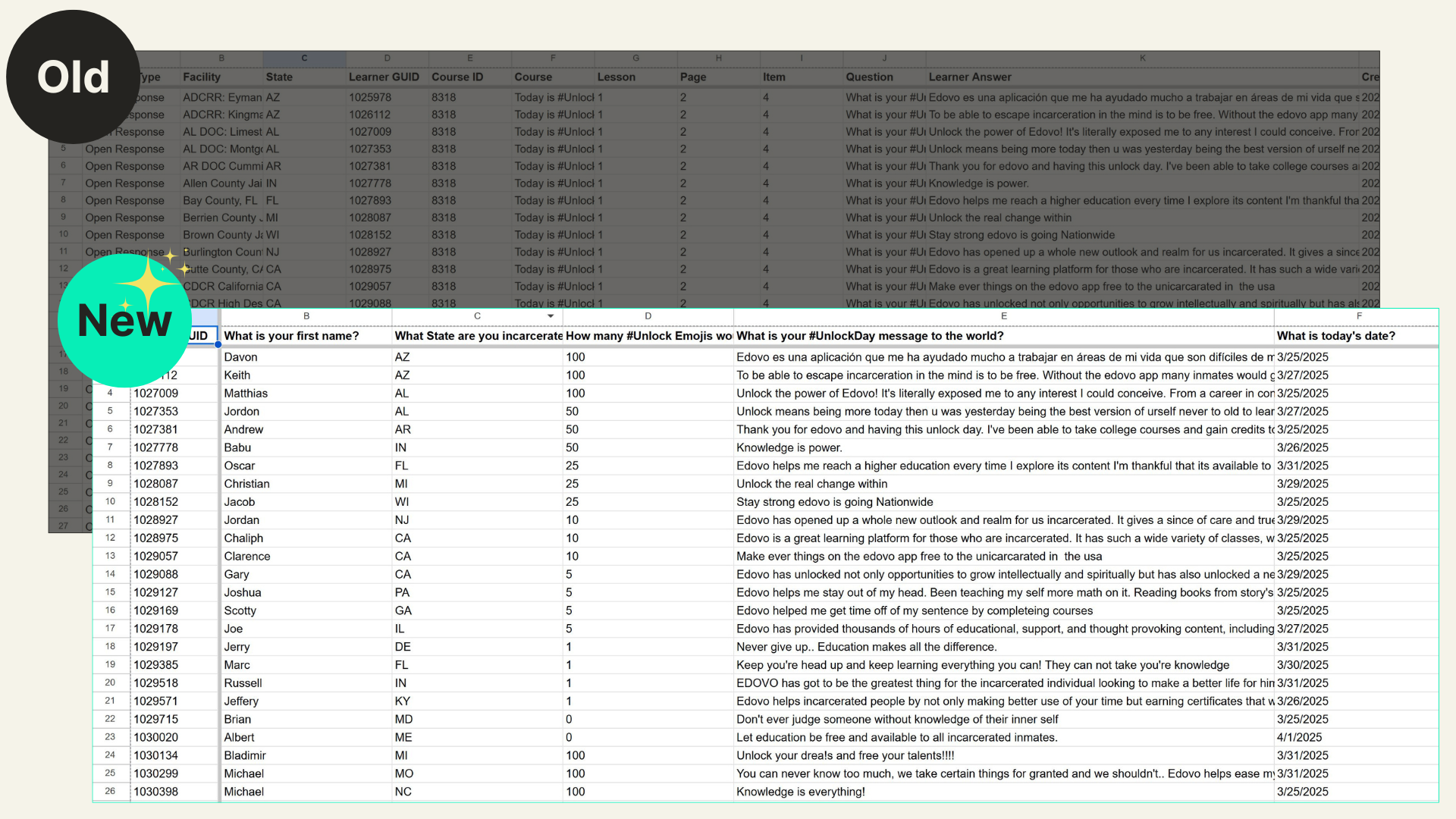This screenshot has width=1456, height=819.
Task: Click 'What State are you incarcerate' header cell
Action: 478,336
